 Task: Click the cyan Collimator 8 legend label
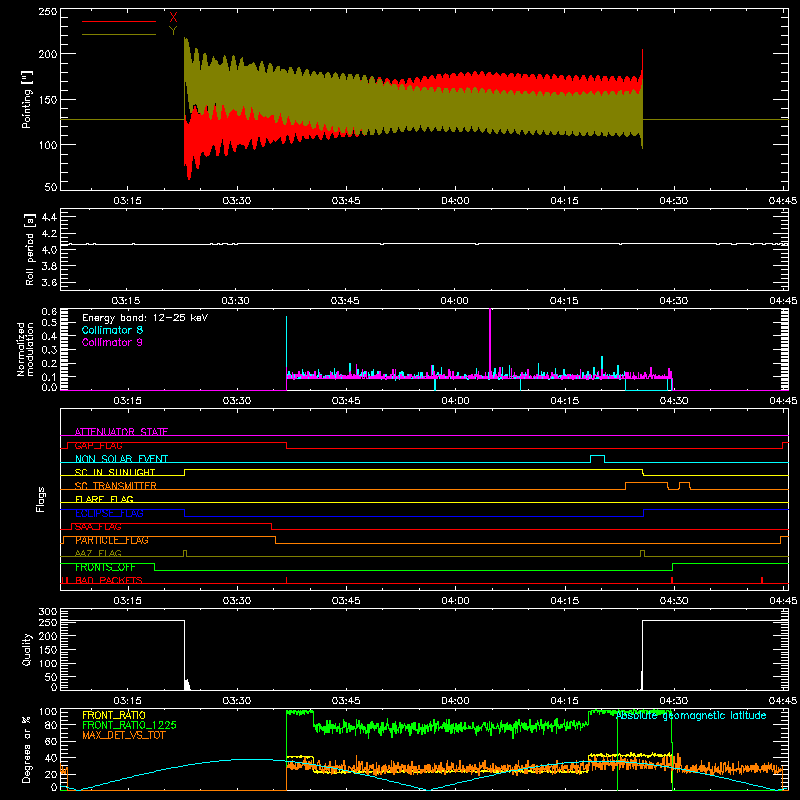112,330
